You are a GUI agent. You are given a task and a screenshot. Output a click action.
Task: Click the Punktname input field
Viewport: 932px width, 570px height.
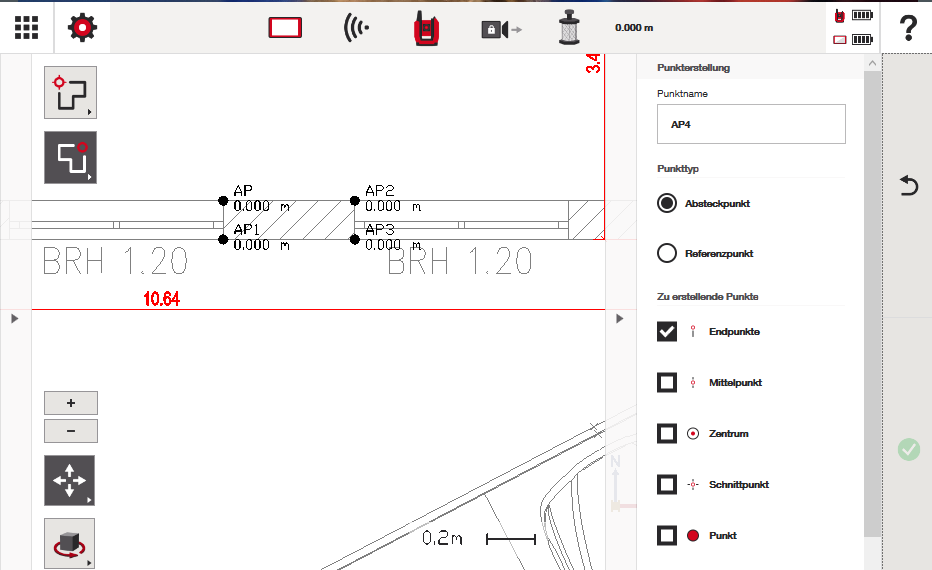751,124
